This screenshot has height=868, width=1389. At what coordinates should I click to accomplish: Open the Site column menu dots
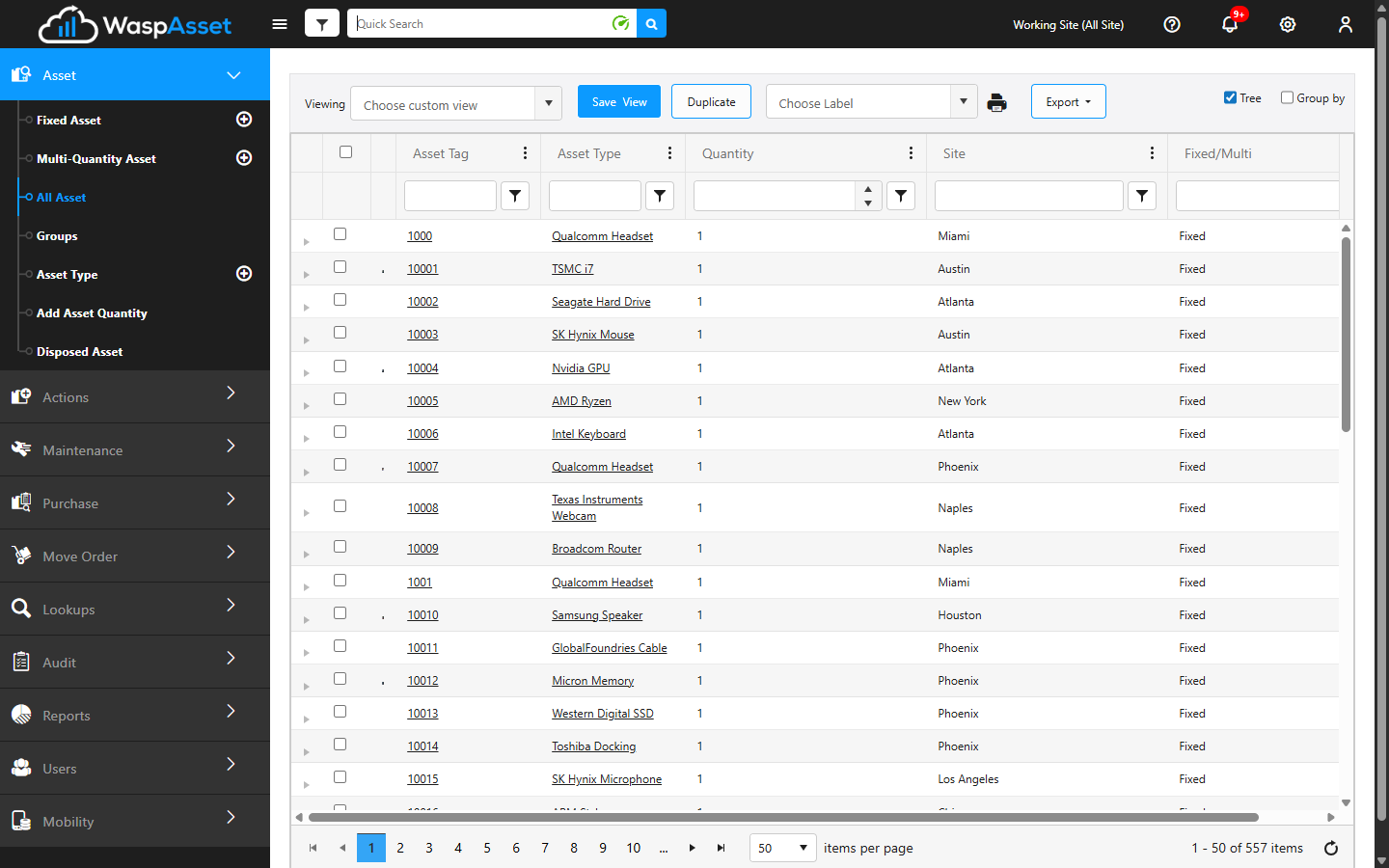pos(1152,153)
